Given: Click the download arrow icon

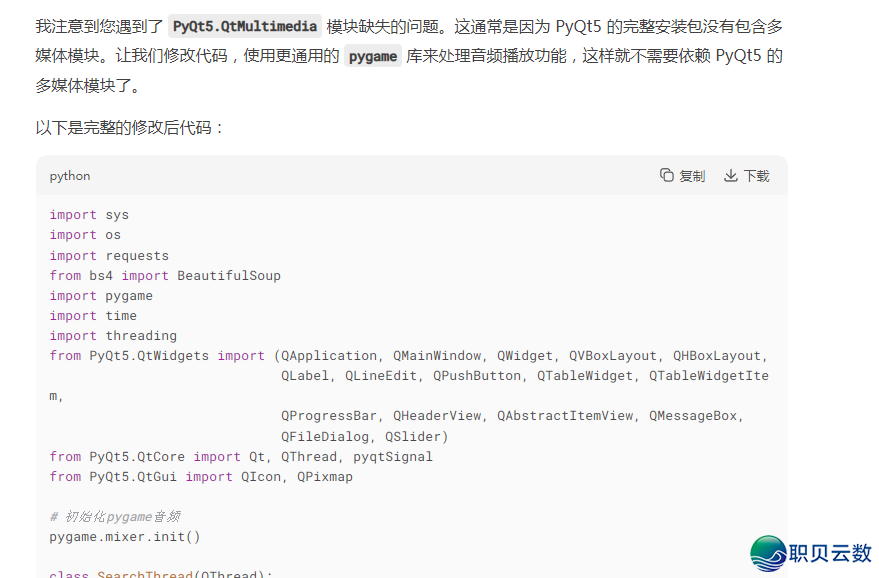Looking at the screenshot, I should (x=731, y=175).
